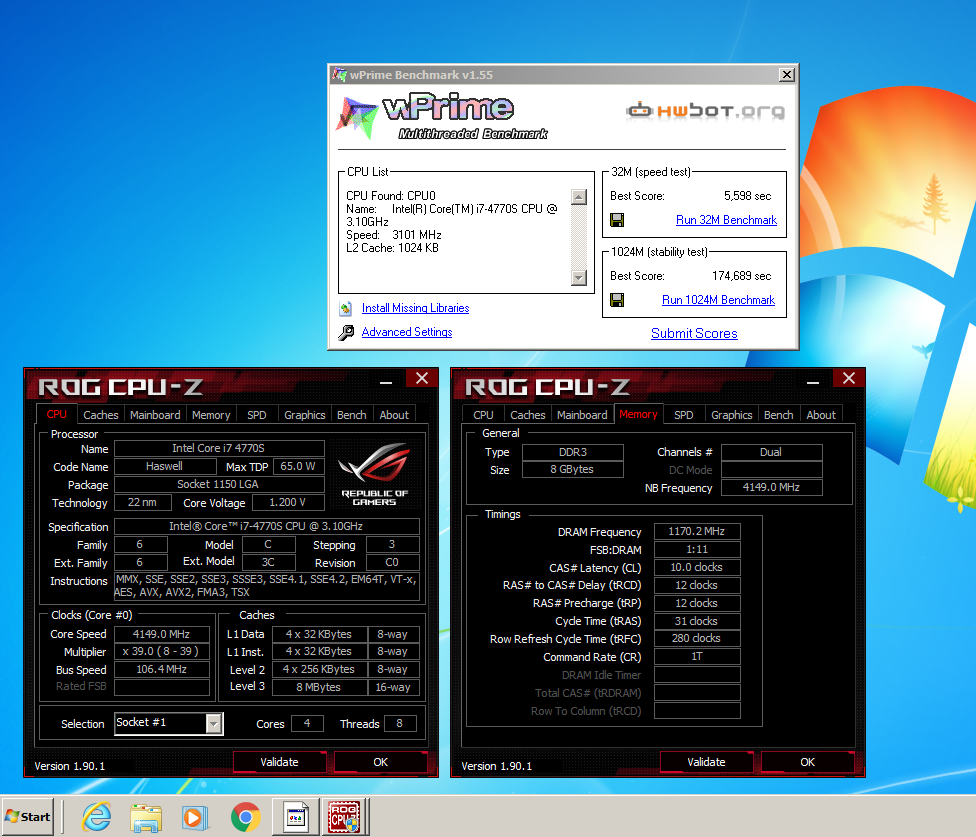Switch to Caches tab in left CPU-Z
Viewport: 976px width, 837px height.
coord(100,415)
